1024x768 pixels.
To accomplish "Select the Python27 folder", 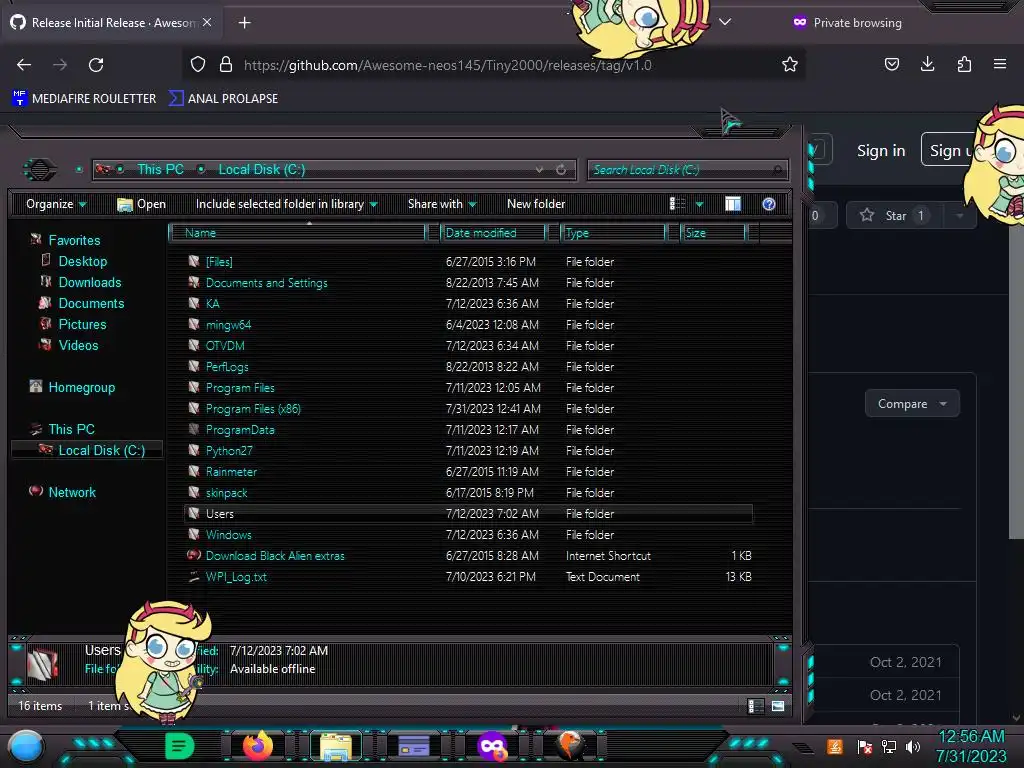I will [x=229, y=451].
